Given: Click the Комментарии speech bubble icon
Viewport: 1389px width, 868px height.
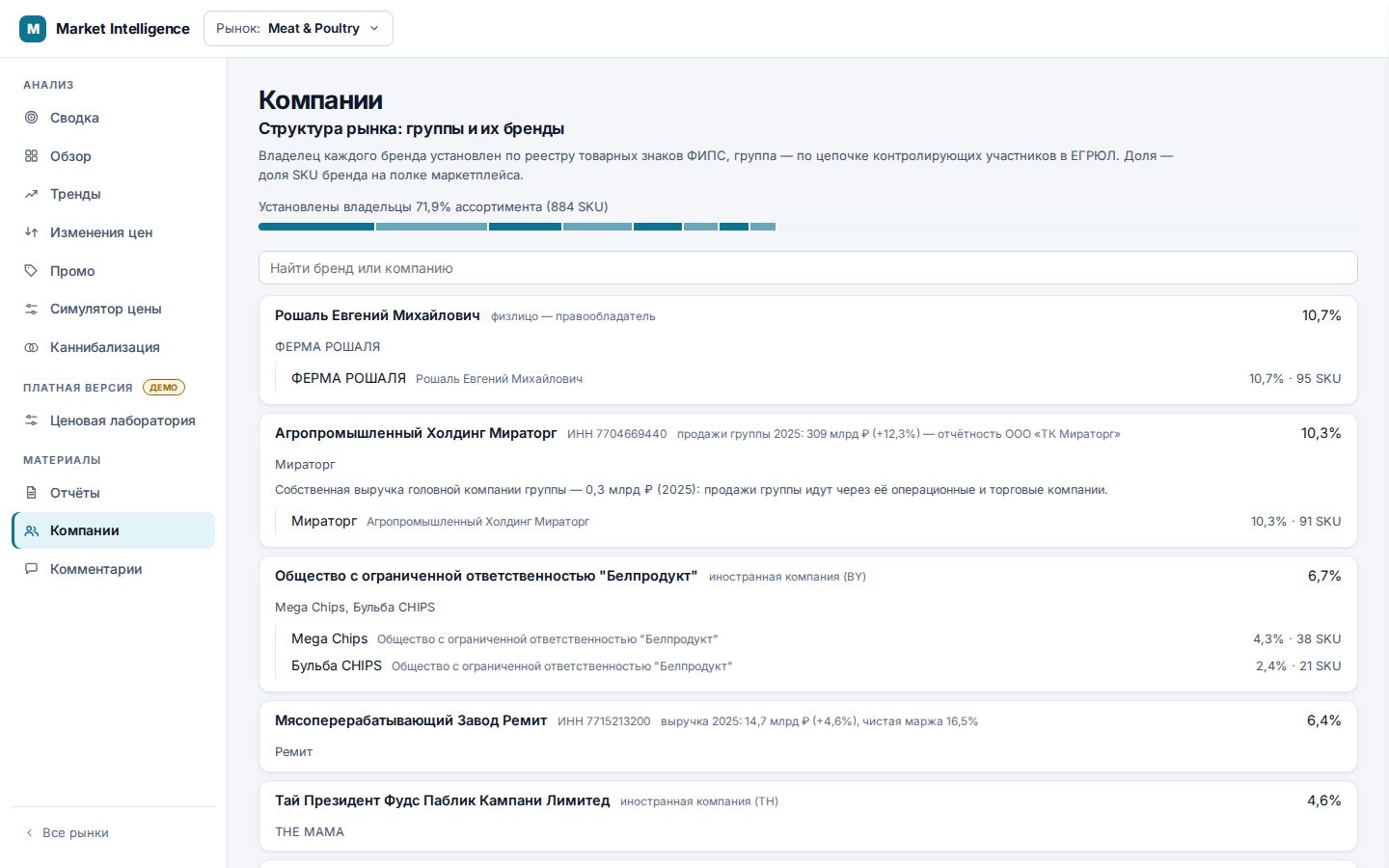Looking at the screenshot, I should coord(32,569).
